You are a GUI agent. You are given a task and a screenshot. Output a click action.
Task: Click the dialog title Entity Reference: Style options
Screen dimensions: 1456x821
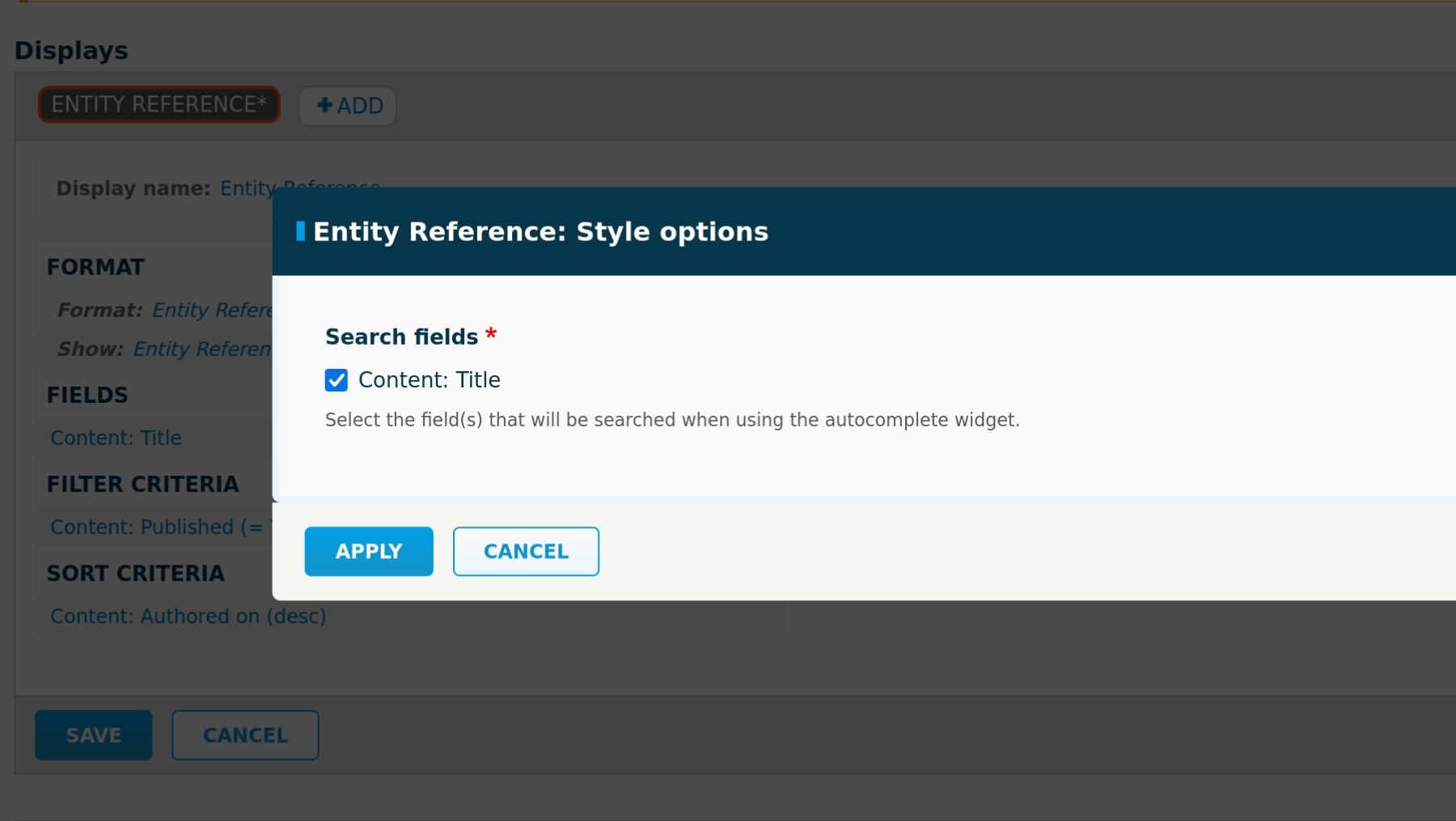point(540,232)
